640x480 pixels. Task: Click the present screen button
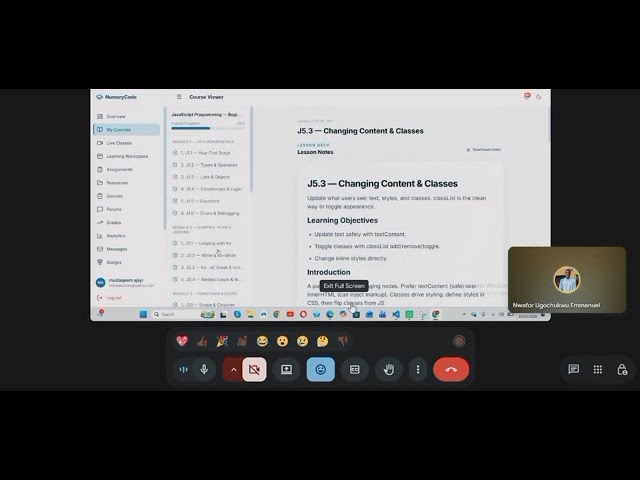286,369
